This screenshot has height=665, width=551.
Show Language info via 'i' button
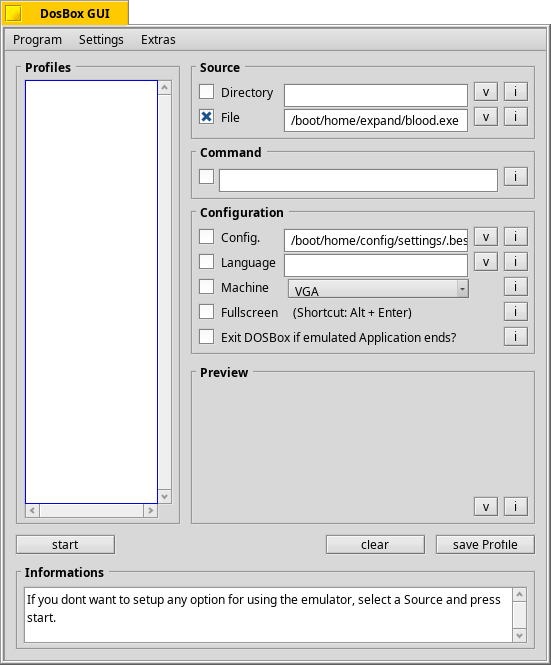516,262
